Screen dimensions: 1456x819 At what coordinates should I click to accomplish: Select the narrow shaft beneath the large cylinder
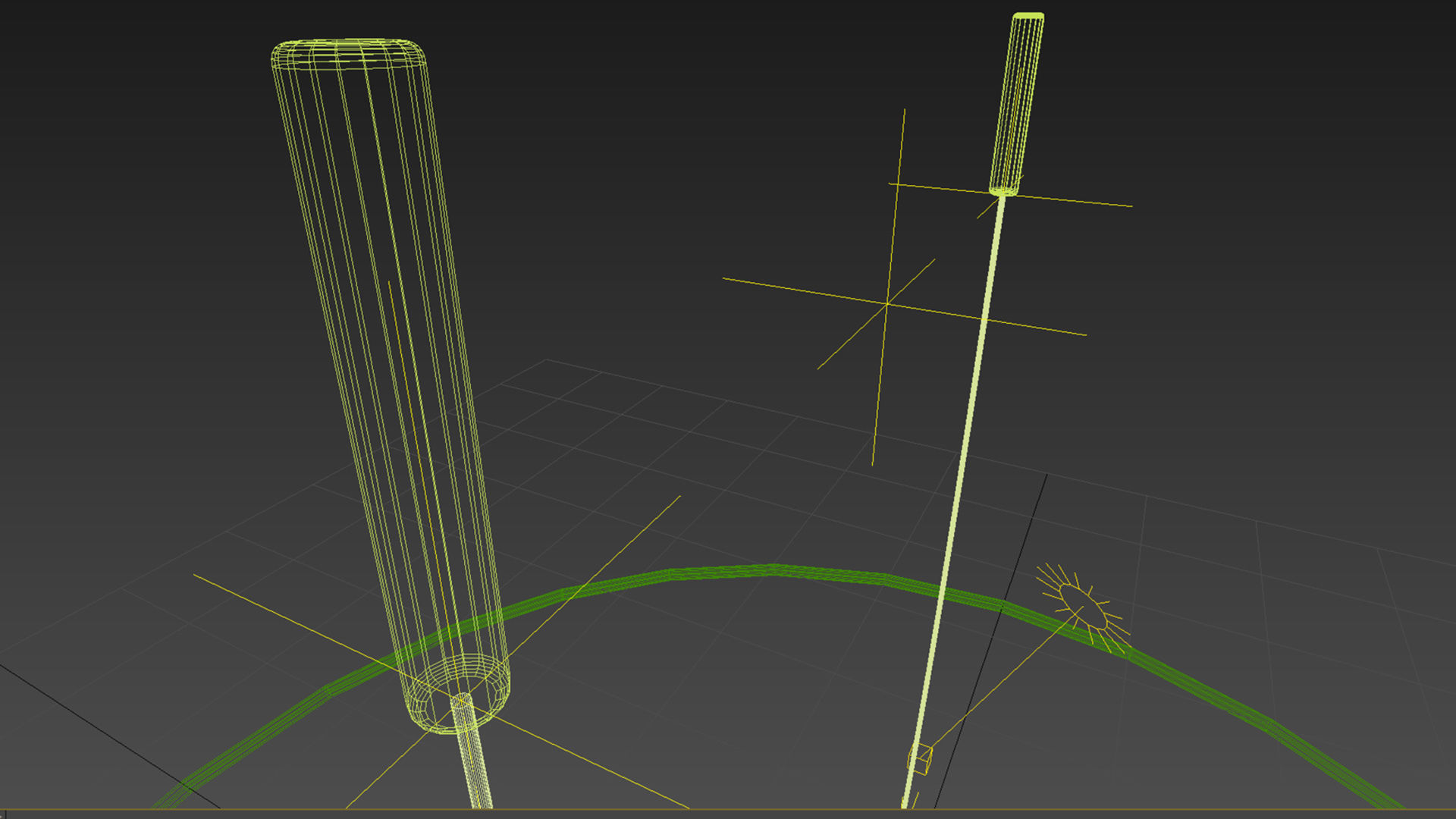[x=472, y=751]
